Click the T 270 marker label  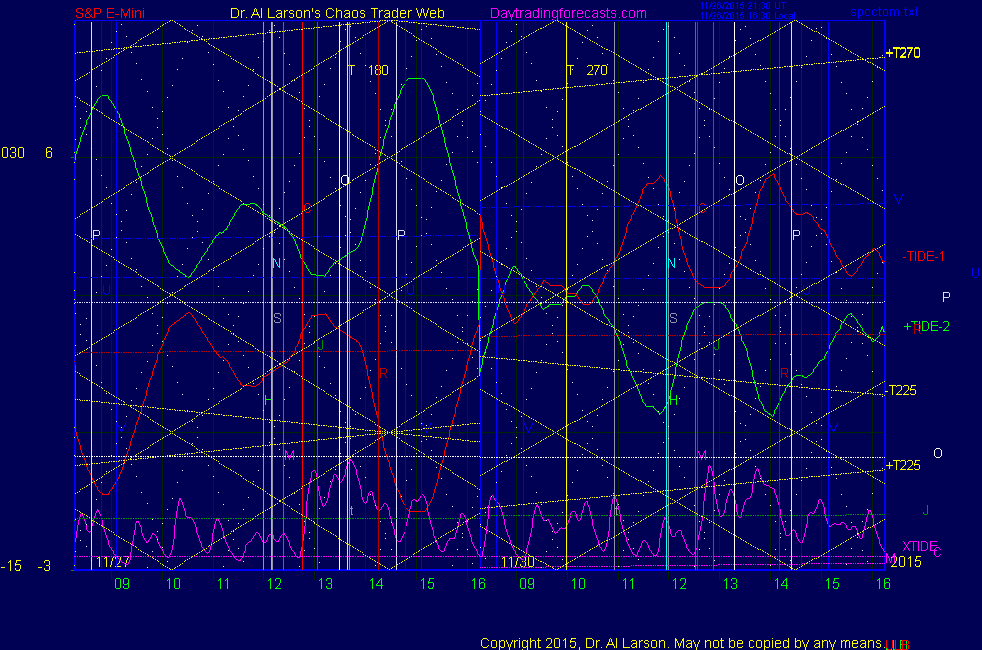pyautogui.click(x=587, y=70)
